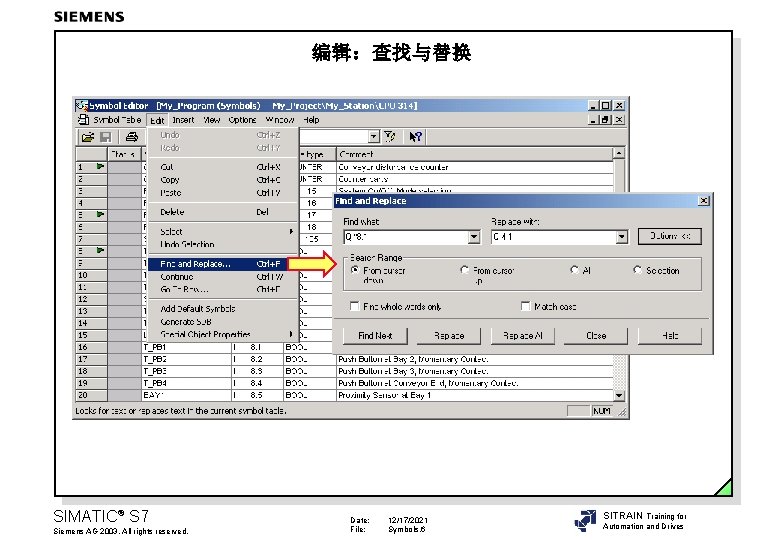This screenshot has width=780, height=540.
Task: Enable the Match case checkbox
Action: [x=525, y=306]
